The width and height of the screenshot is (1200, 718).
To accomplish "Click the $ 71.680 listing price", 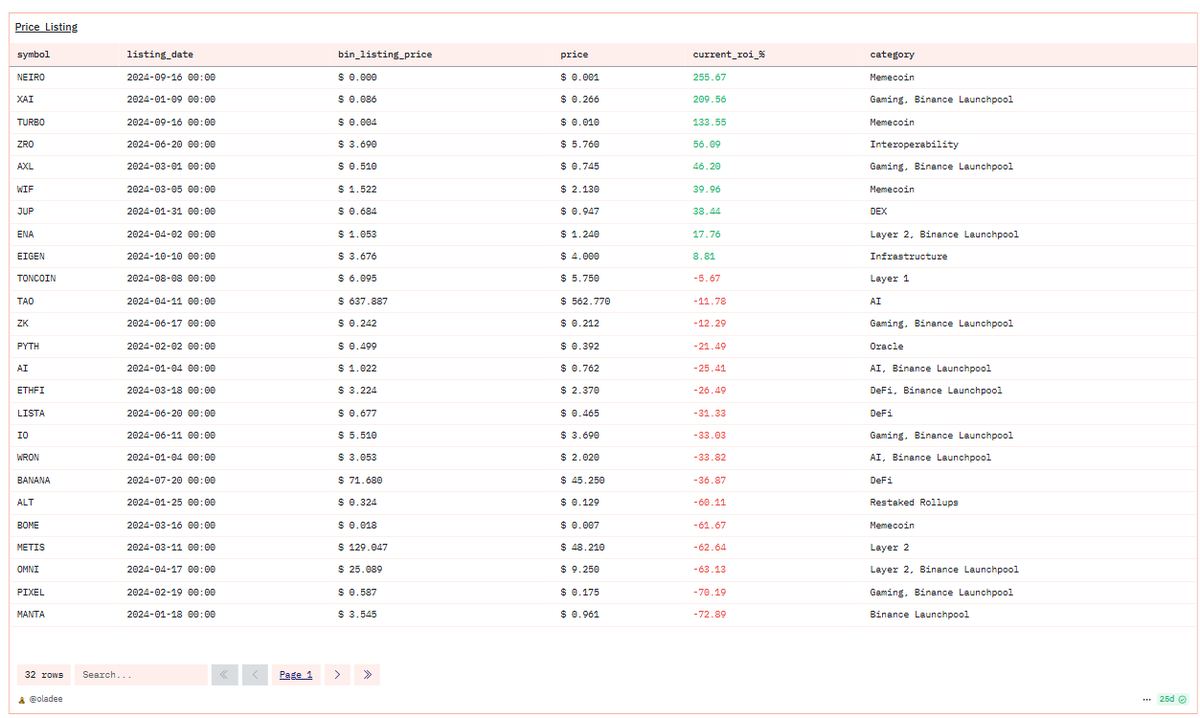I will 361,480.
